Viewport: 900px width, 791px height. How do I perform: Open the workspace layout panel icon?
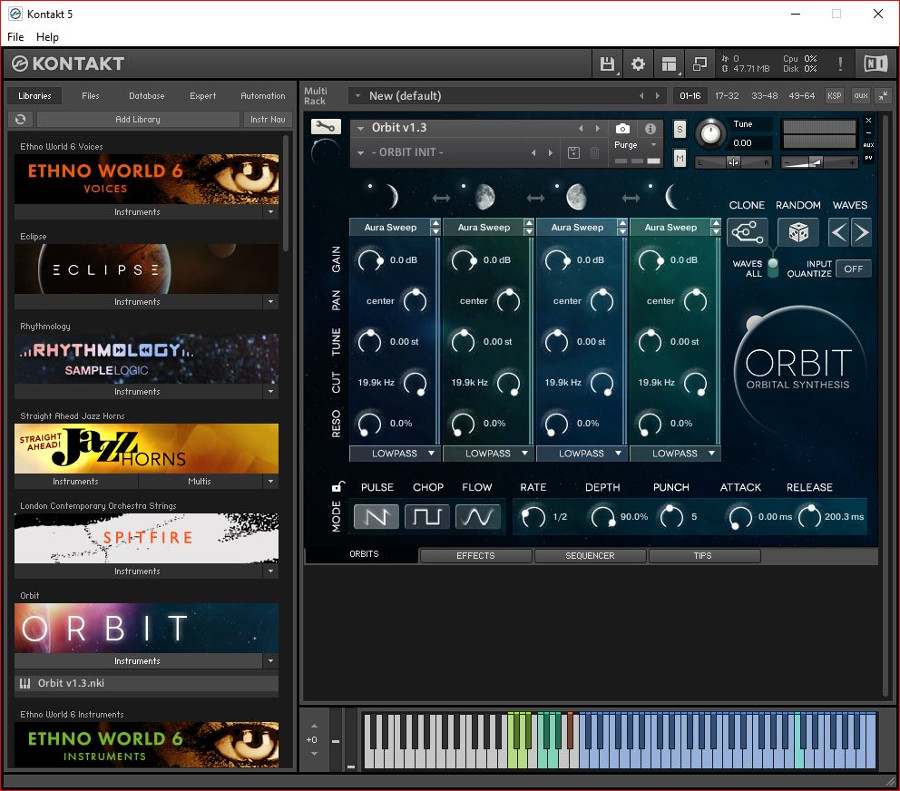[669, 64]
